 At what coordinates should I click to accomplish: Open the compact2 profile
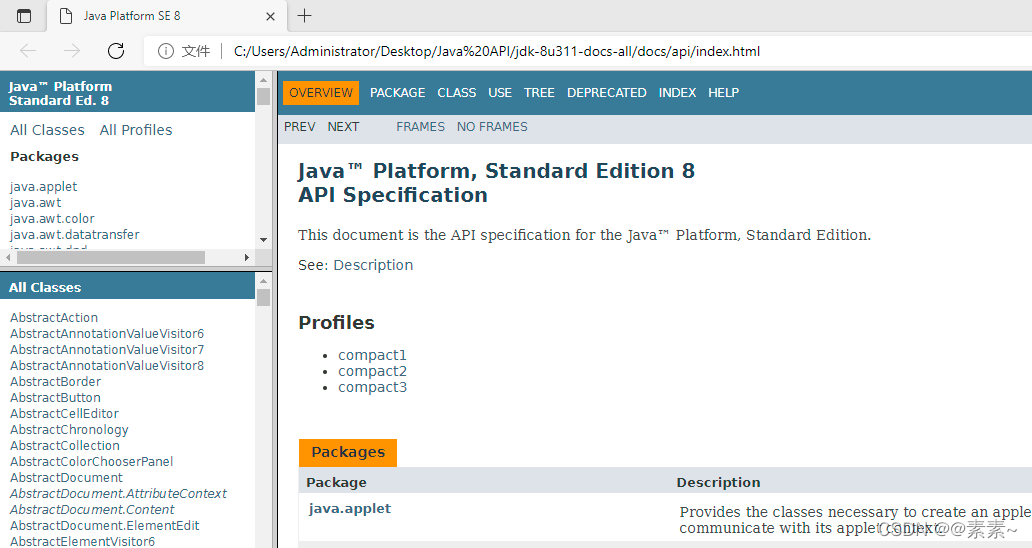(373, 371)
